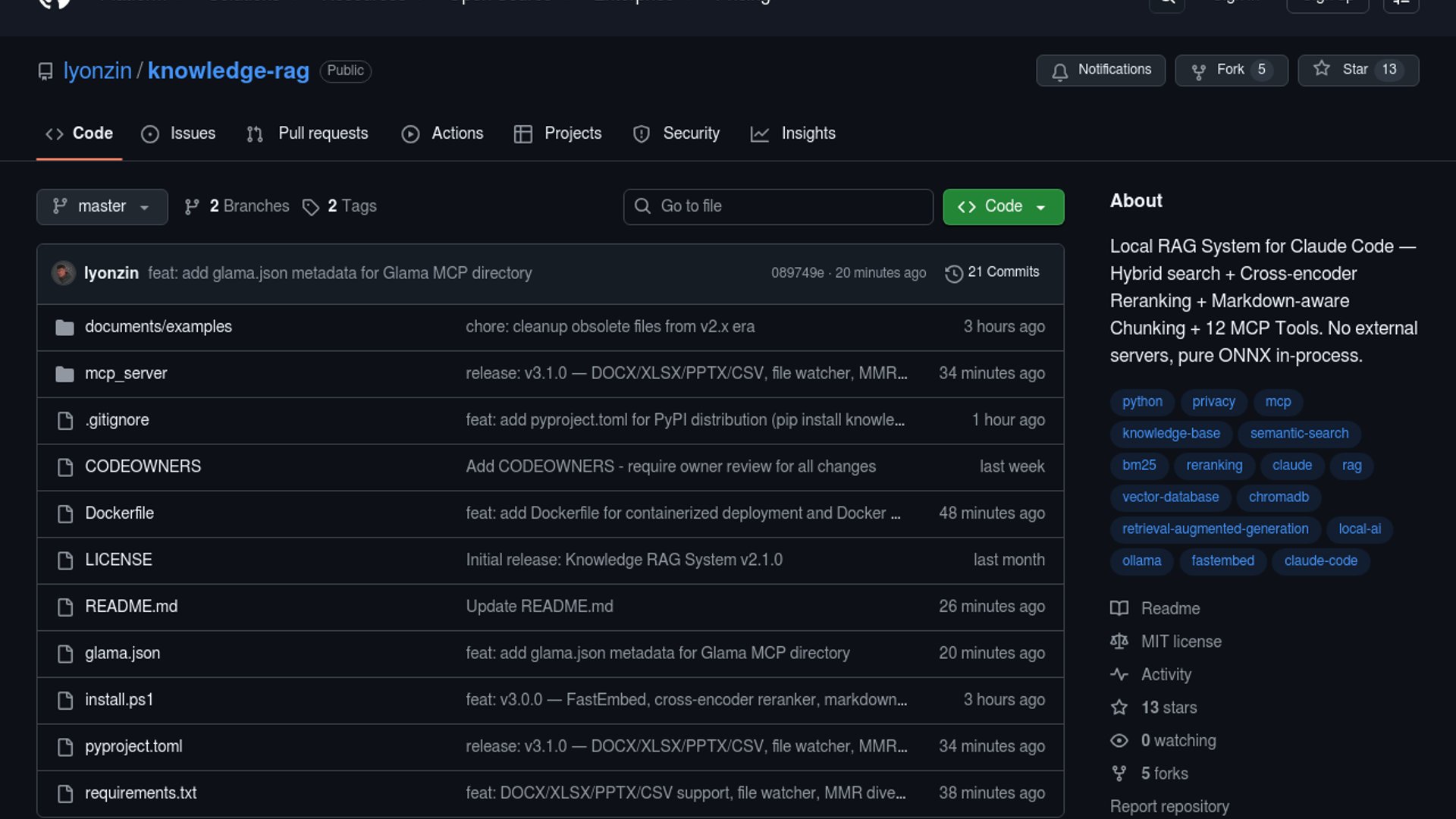Open the Dockerfile file link

click(x=119, y=513)
